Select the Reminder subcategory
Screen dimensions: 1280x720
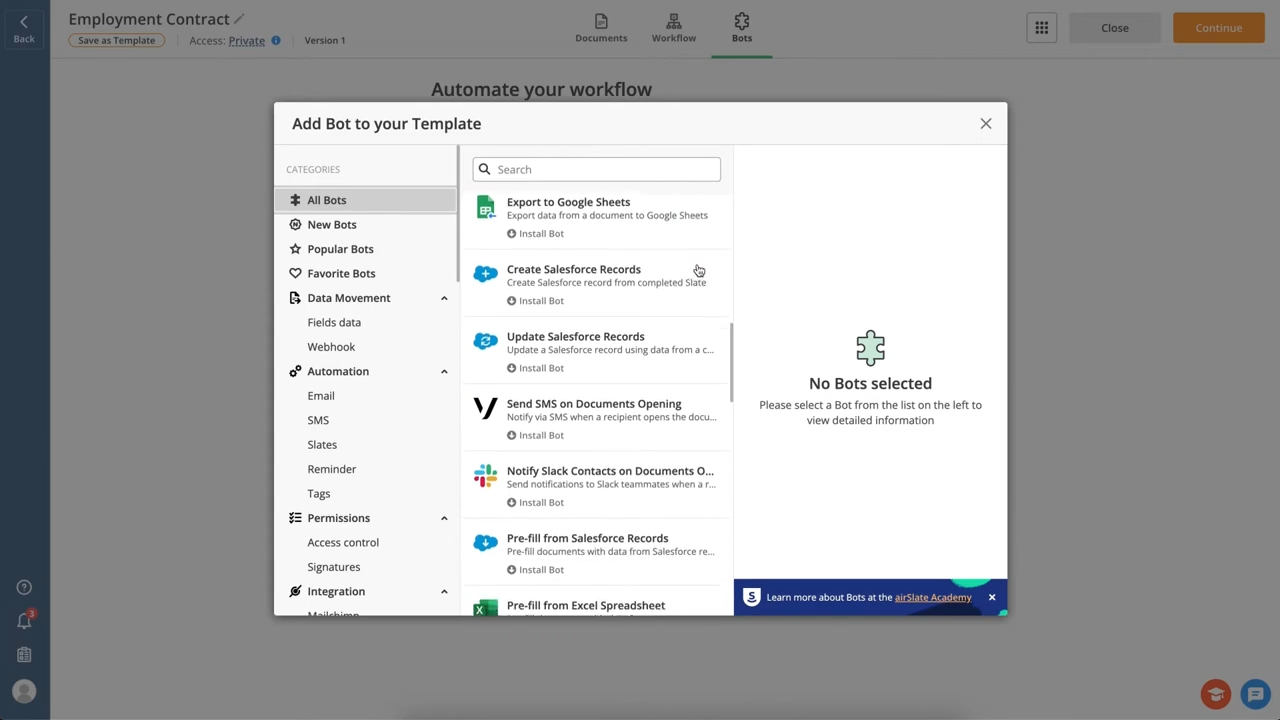coord(332,469)
